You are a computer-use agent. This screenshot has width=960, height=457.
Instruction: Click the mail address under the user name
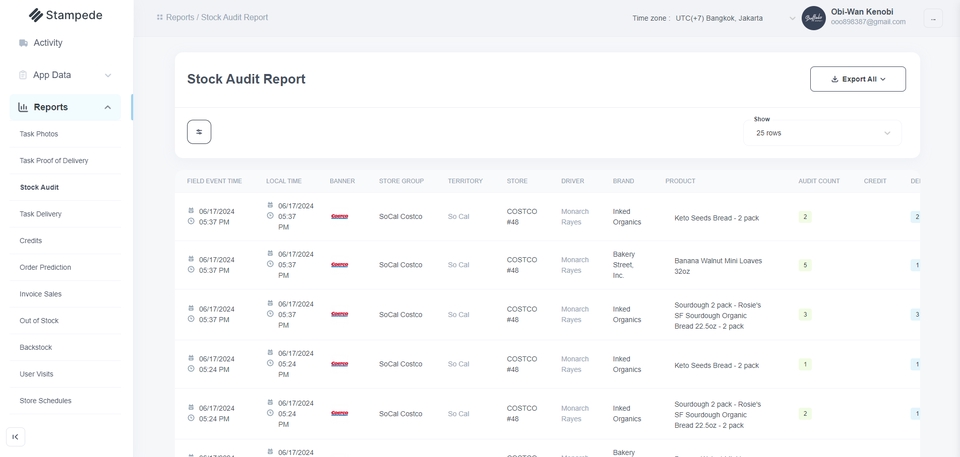(868, 22)
